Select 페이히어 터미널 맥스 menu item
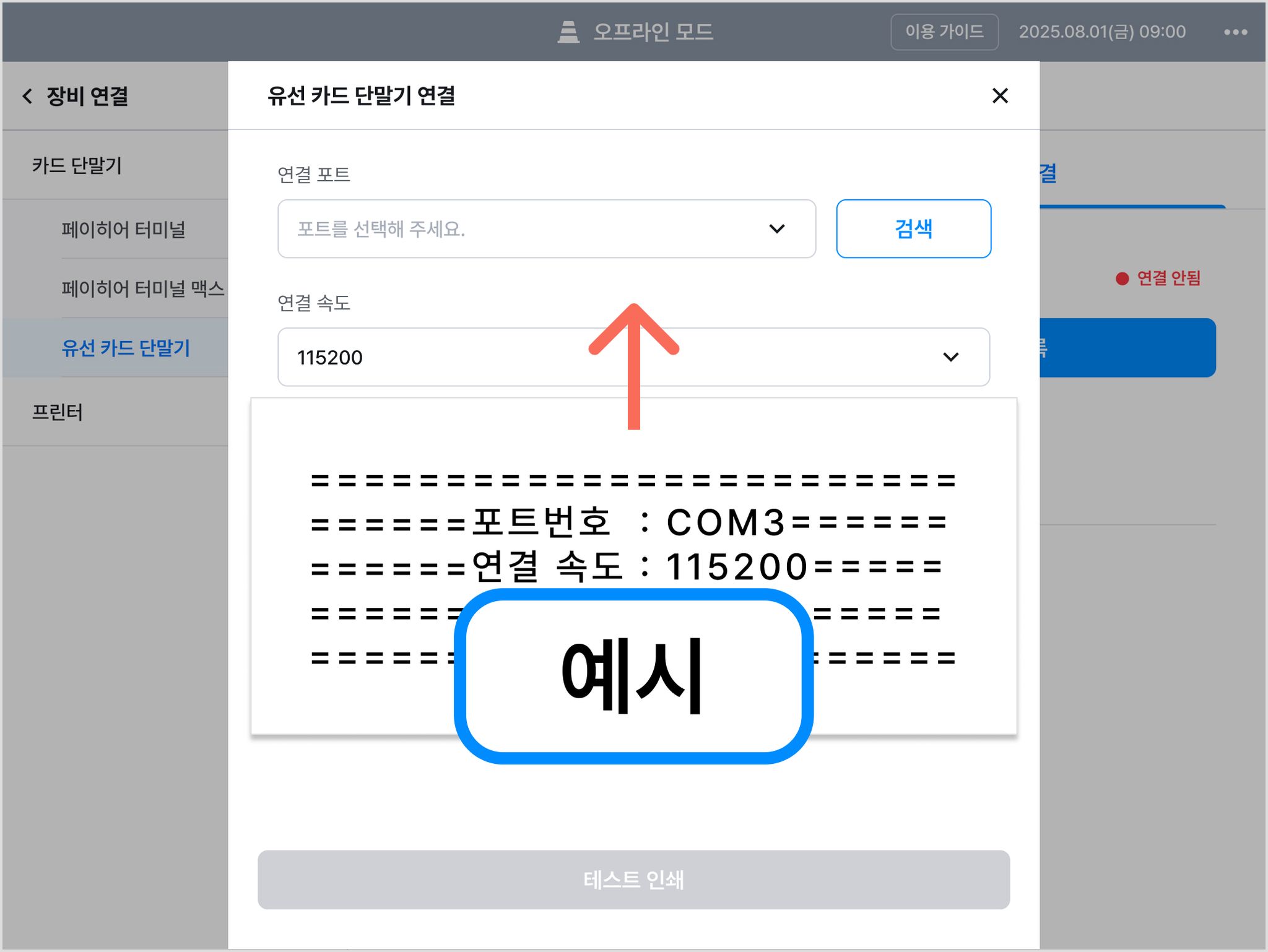Viewport: 1268px width, 952px height. pos(142,288)
